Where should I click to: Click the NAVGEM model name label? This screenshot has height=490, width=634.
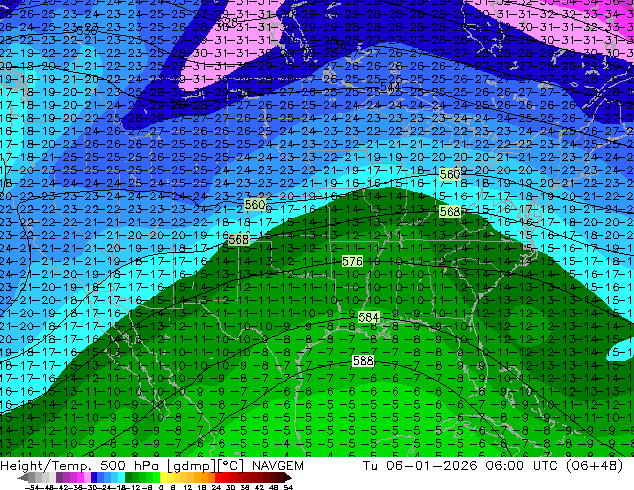[277, 466]
